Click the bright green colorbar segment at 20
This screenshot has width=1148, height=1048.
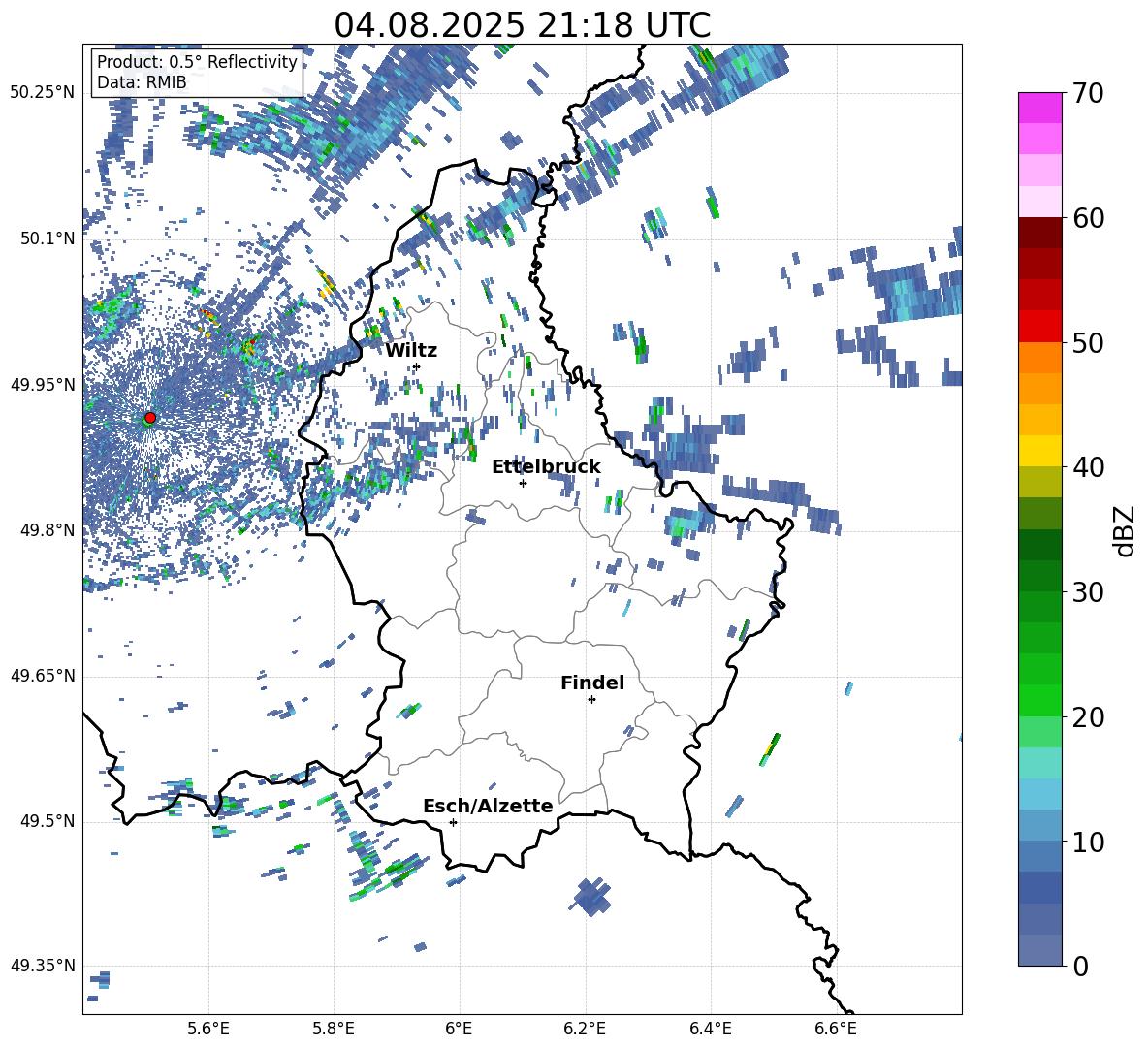(x=1039, y=700)
